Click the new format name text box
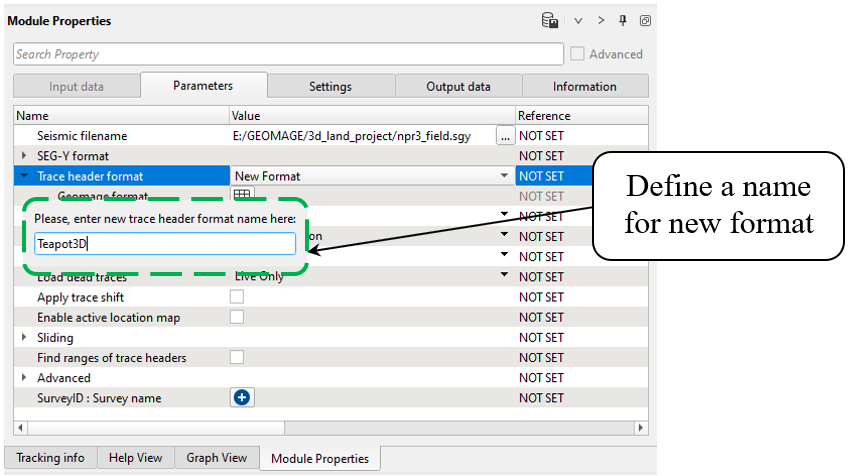848x476 pixels. pos(165,243)
